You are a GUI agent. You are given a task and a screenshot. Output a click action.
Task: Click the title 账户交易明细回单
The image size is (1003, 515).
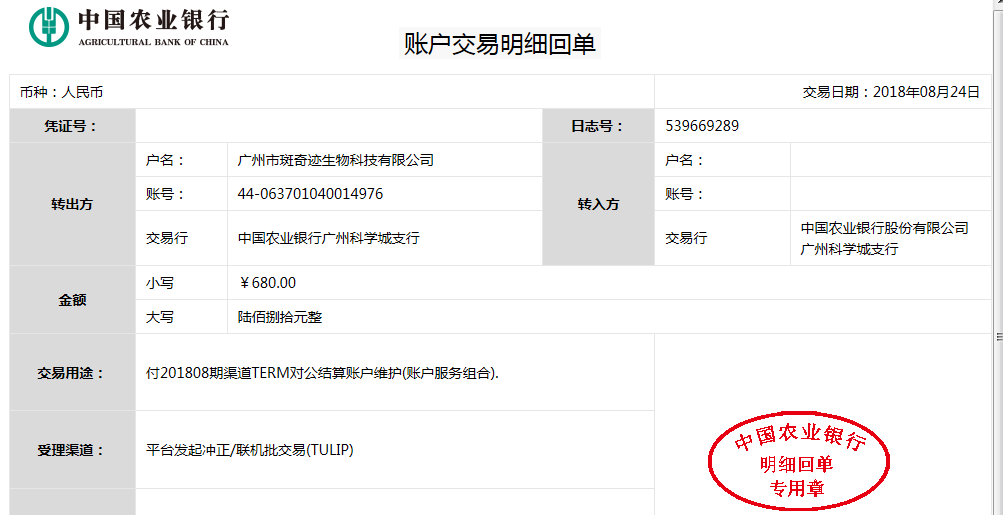(500, 44)
